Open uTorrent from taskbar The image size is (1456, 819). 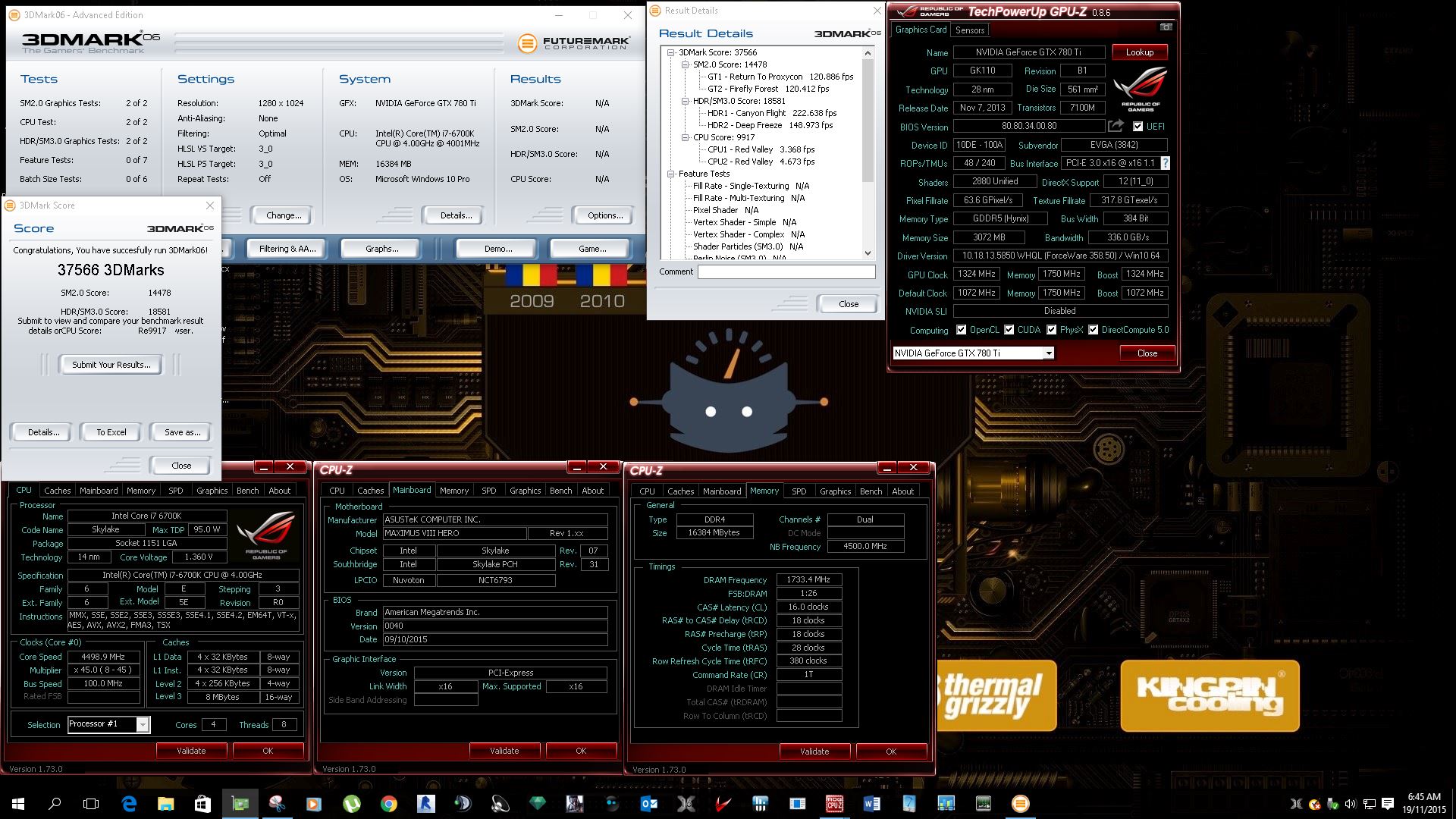click(351, 804)
